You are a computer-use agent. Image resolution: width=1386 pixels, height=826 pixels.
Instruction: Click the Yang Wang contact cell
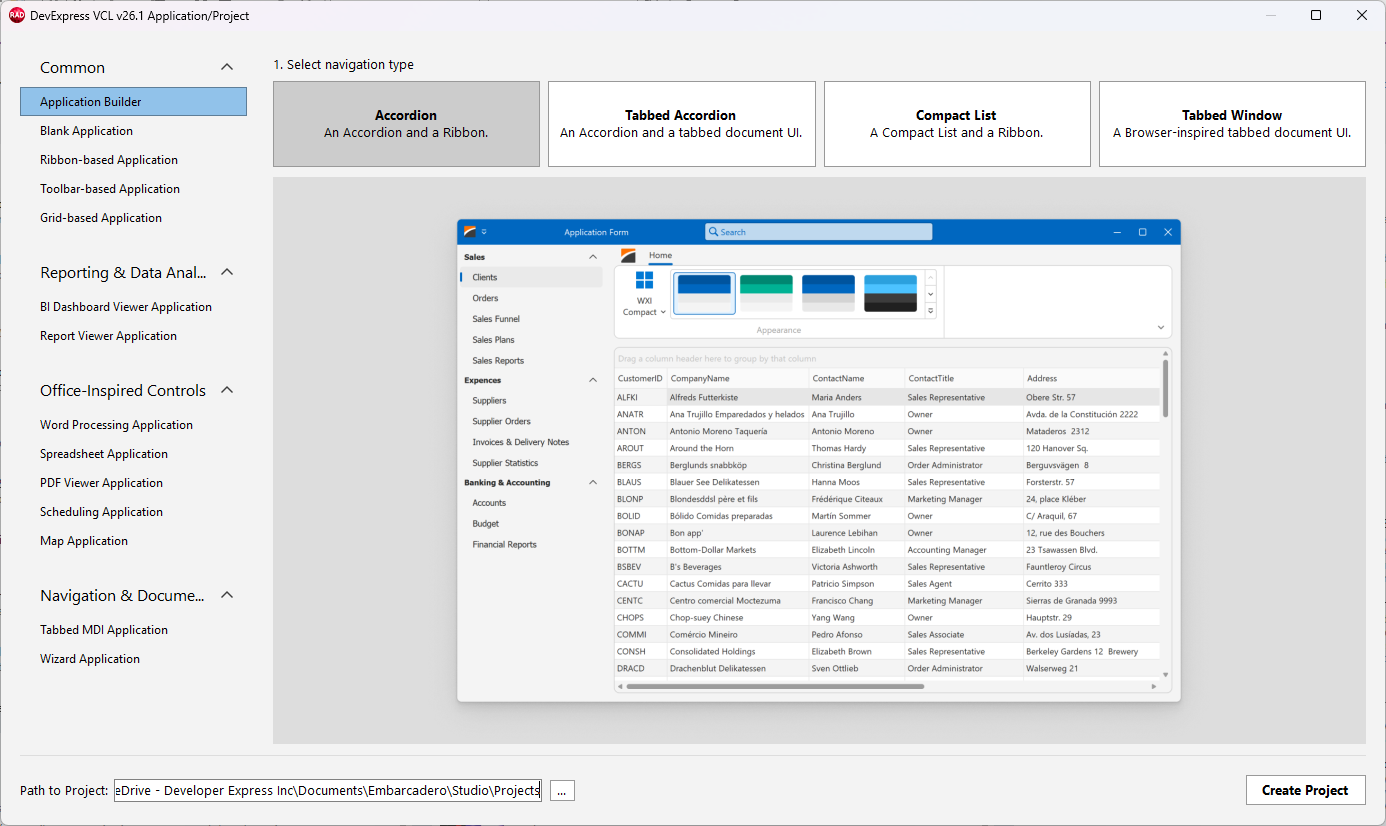(x=856, y=617)
